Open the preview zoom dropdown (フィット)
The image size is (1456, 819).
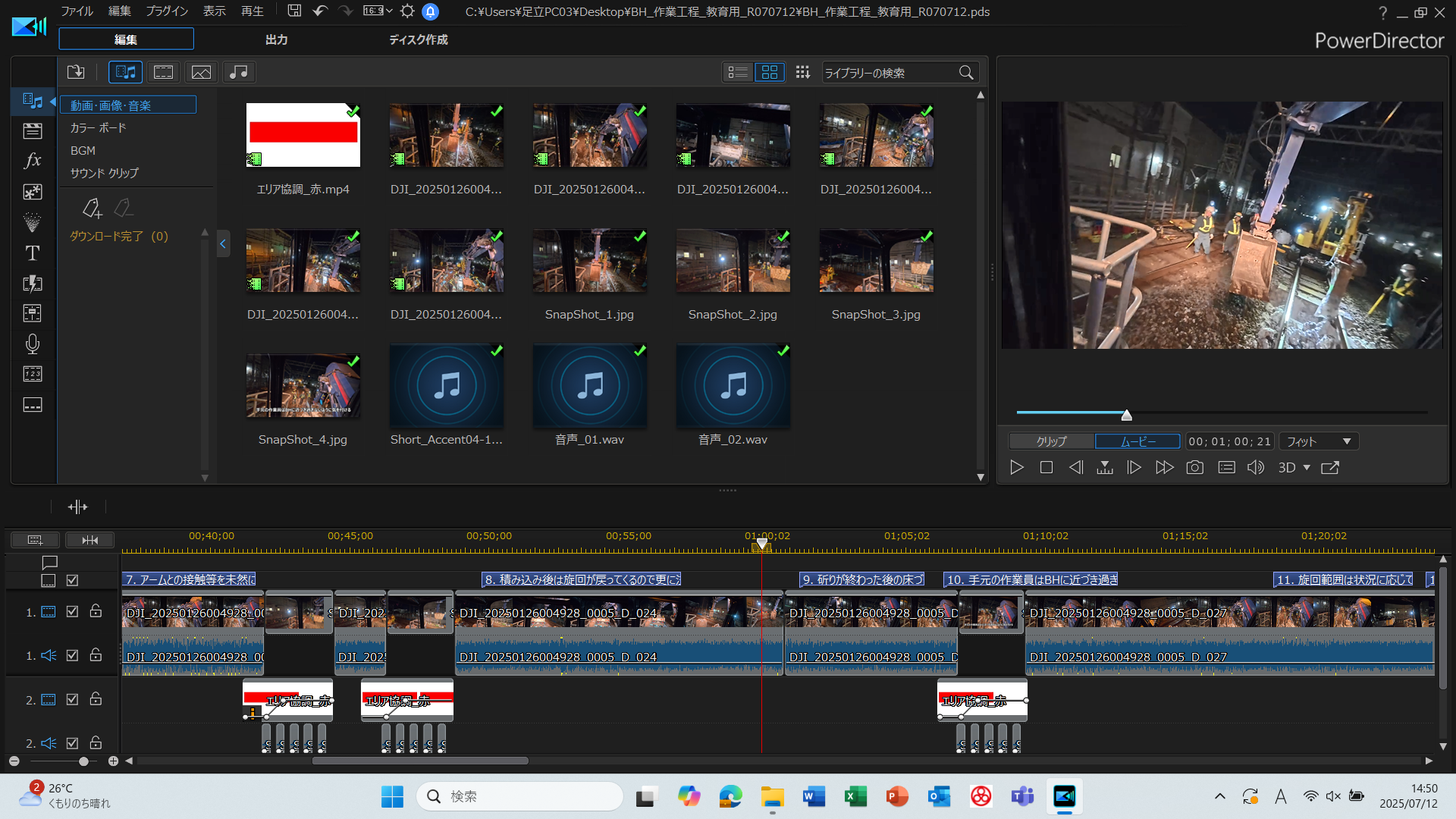pyautogui.click(x=1319, y=441)
